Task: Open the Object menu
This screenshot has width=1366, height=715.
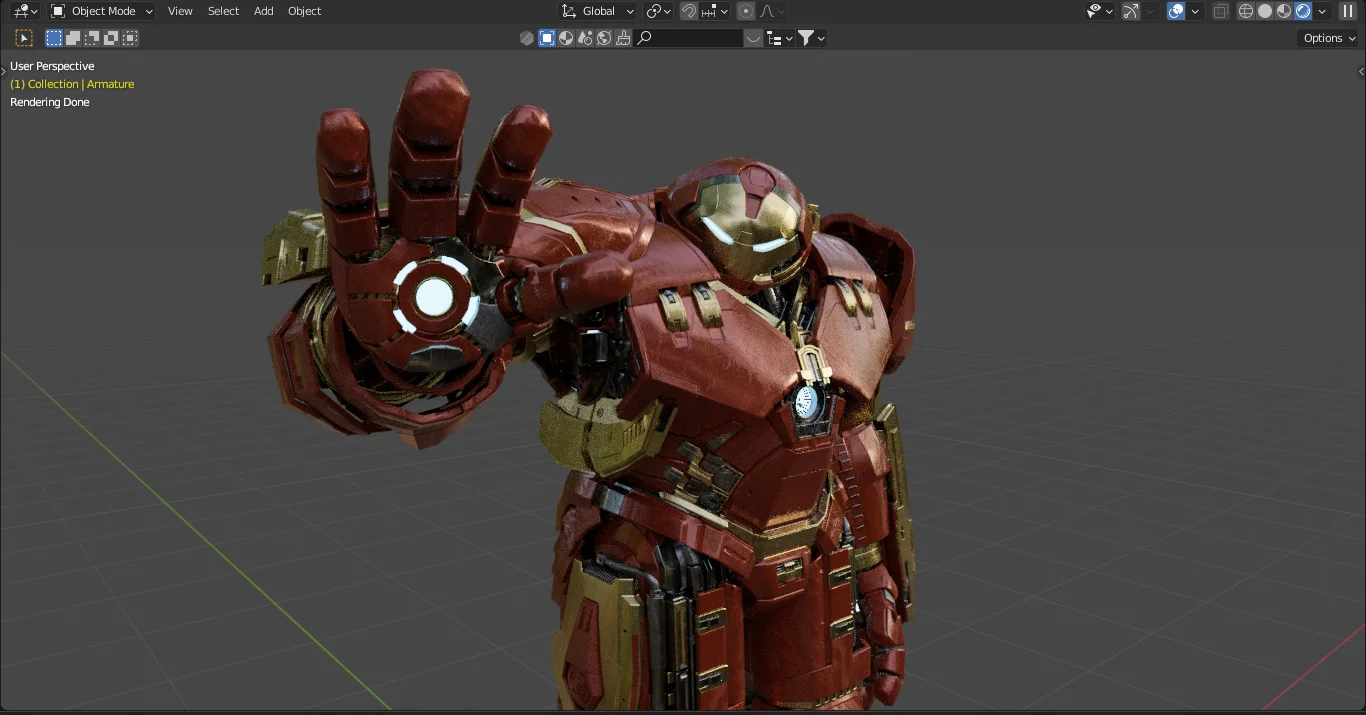Action: point(304,11)
